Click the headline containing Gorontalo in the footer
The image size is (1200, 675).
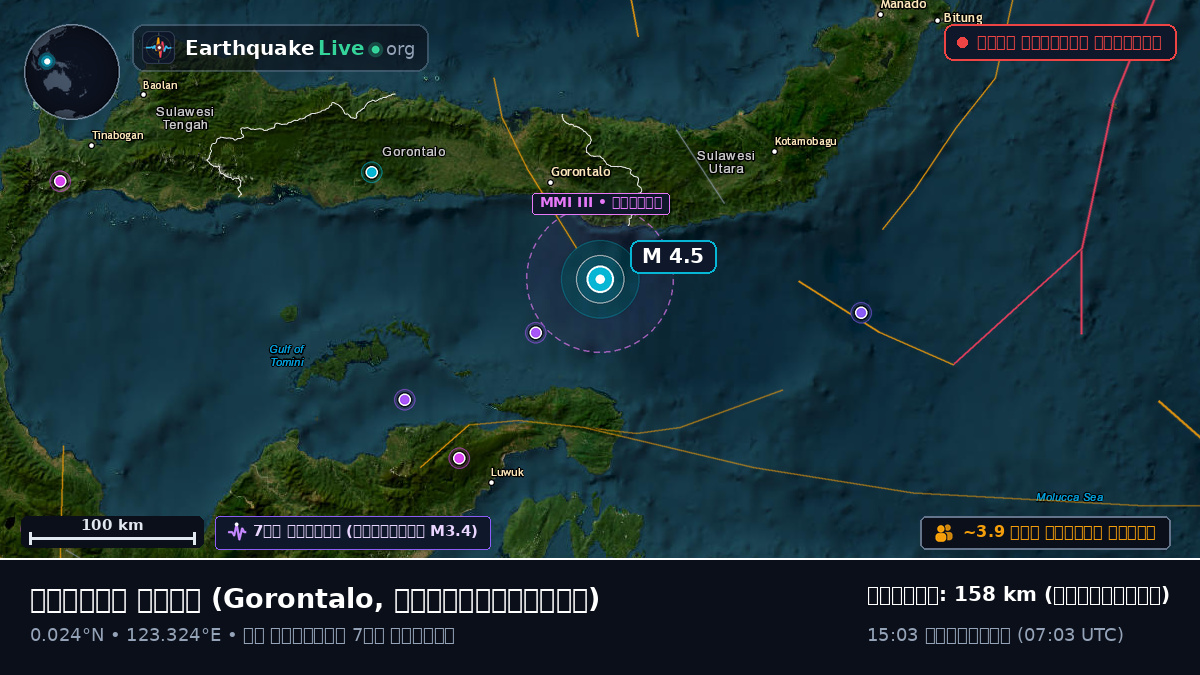click(x=315, y=599)
